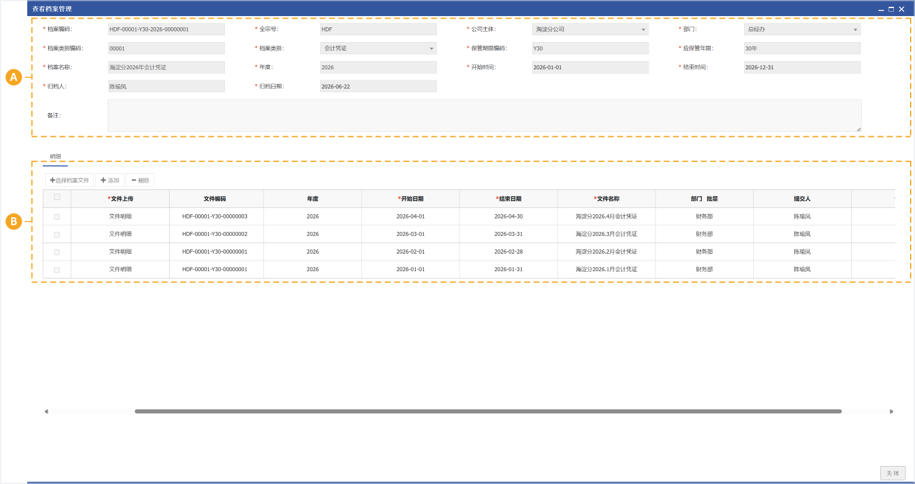Click the file name cell for 3月会计凭证
This screenshot has width=915, height=484.
pos(606,234)
